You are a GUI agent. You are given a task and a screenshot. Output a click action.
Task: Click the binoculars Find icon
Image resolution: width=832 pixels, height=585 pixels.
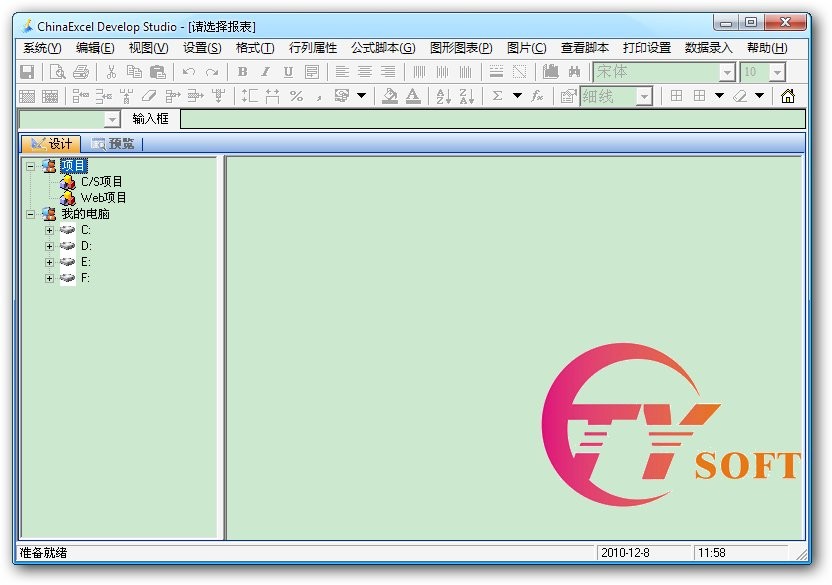(x=574, y=72)
